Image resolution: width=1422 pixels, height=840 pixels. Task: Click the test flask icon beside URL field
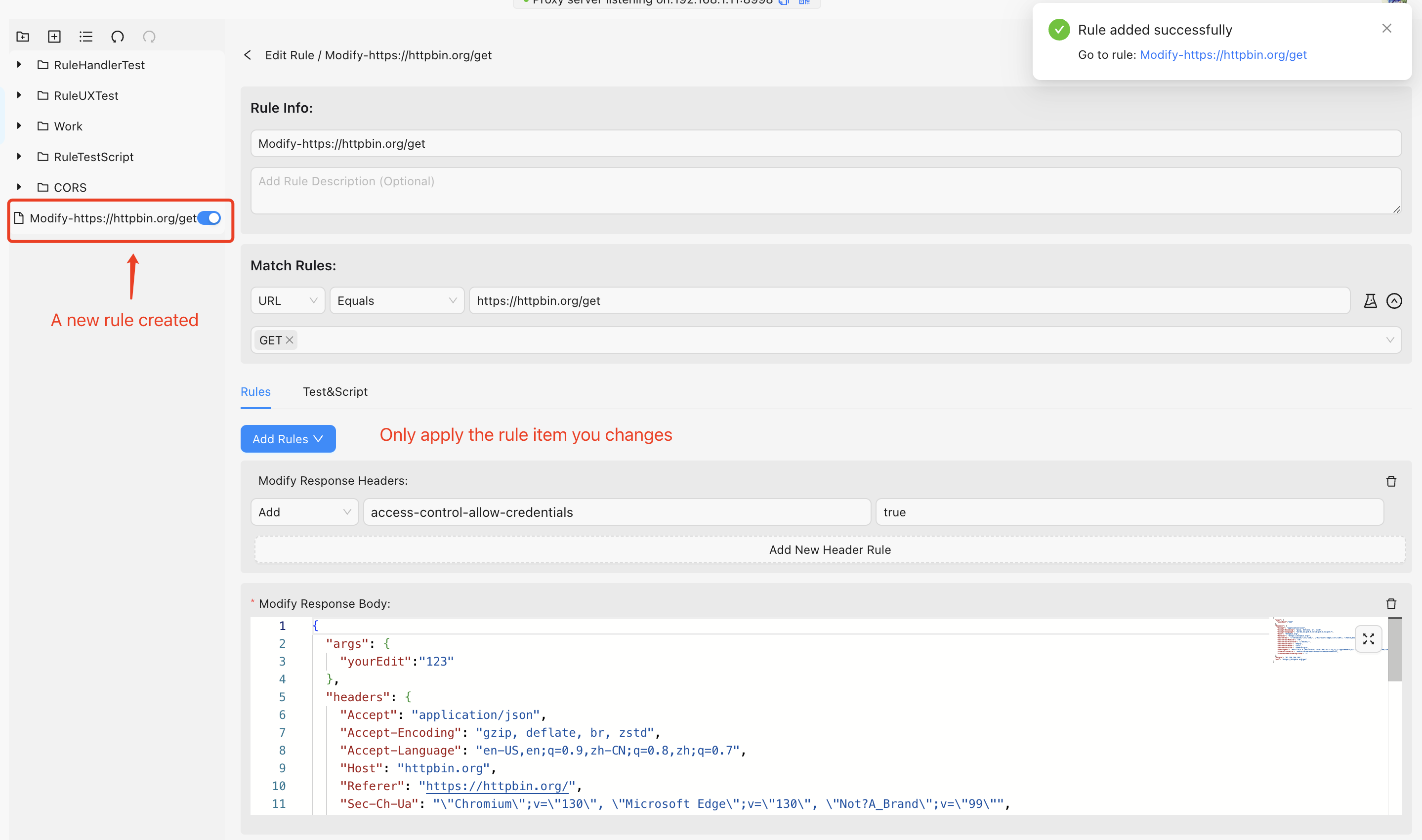[x=1370, y=300]
